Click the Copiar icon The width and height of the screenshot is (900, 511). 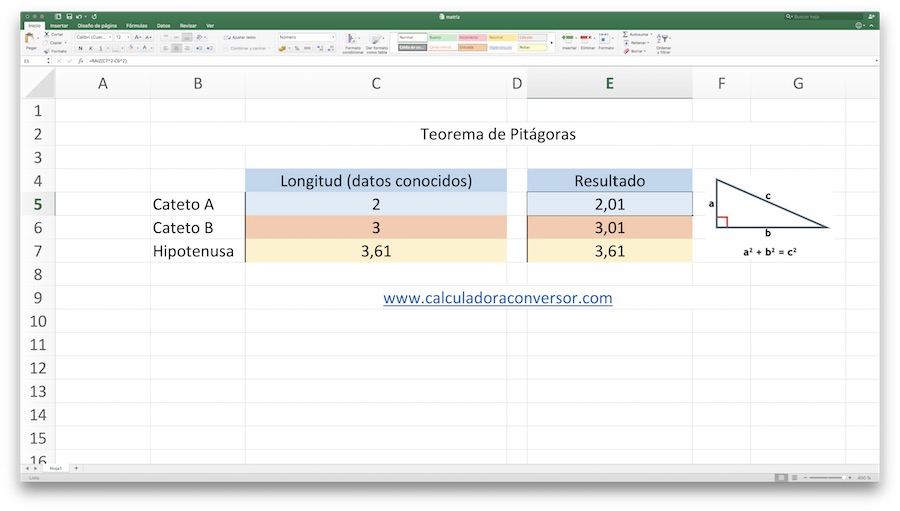click(45, 43)
